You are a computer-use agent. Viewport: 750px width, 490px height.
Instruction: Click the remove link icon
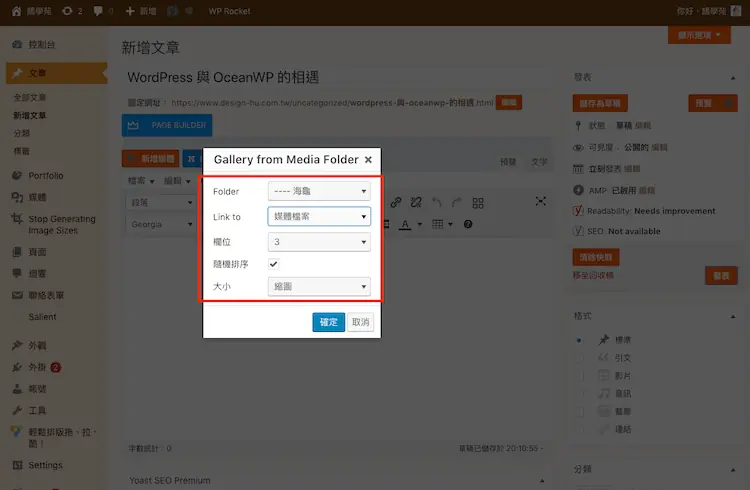(416, 202)
